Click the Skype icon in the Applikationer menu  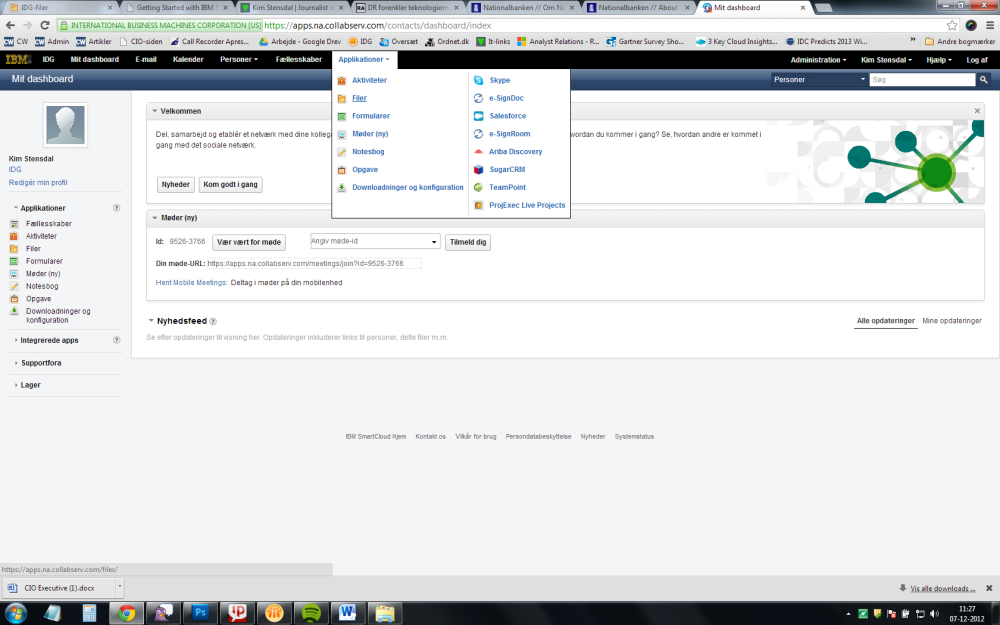point(479,80)
